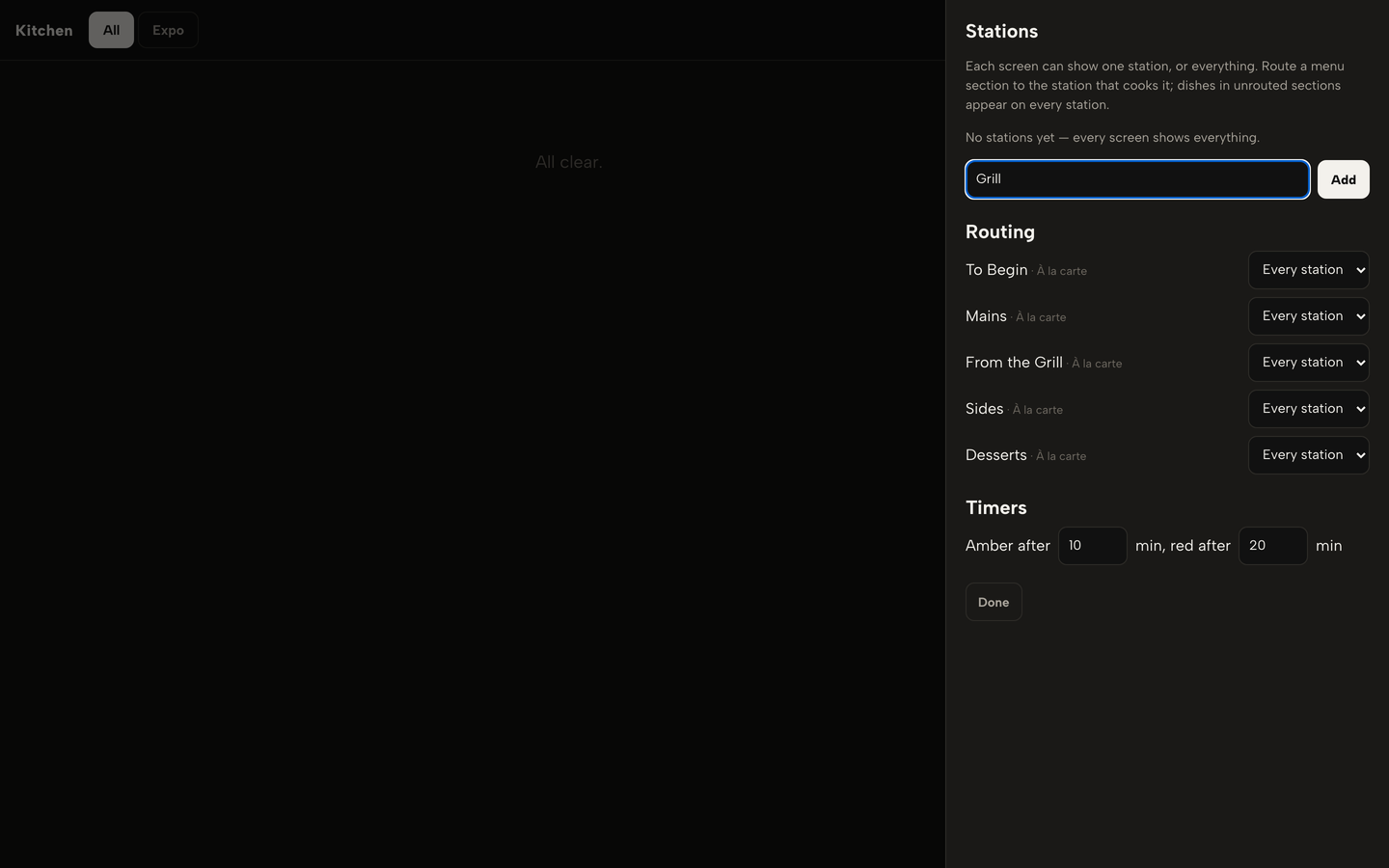The width and height of the screenshot is (1389, 868).
Task: Click the "Desserts" section label
Action: pos(995,455)
